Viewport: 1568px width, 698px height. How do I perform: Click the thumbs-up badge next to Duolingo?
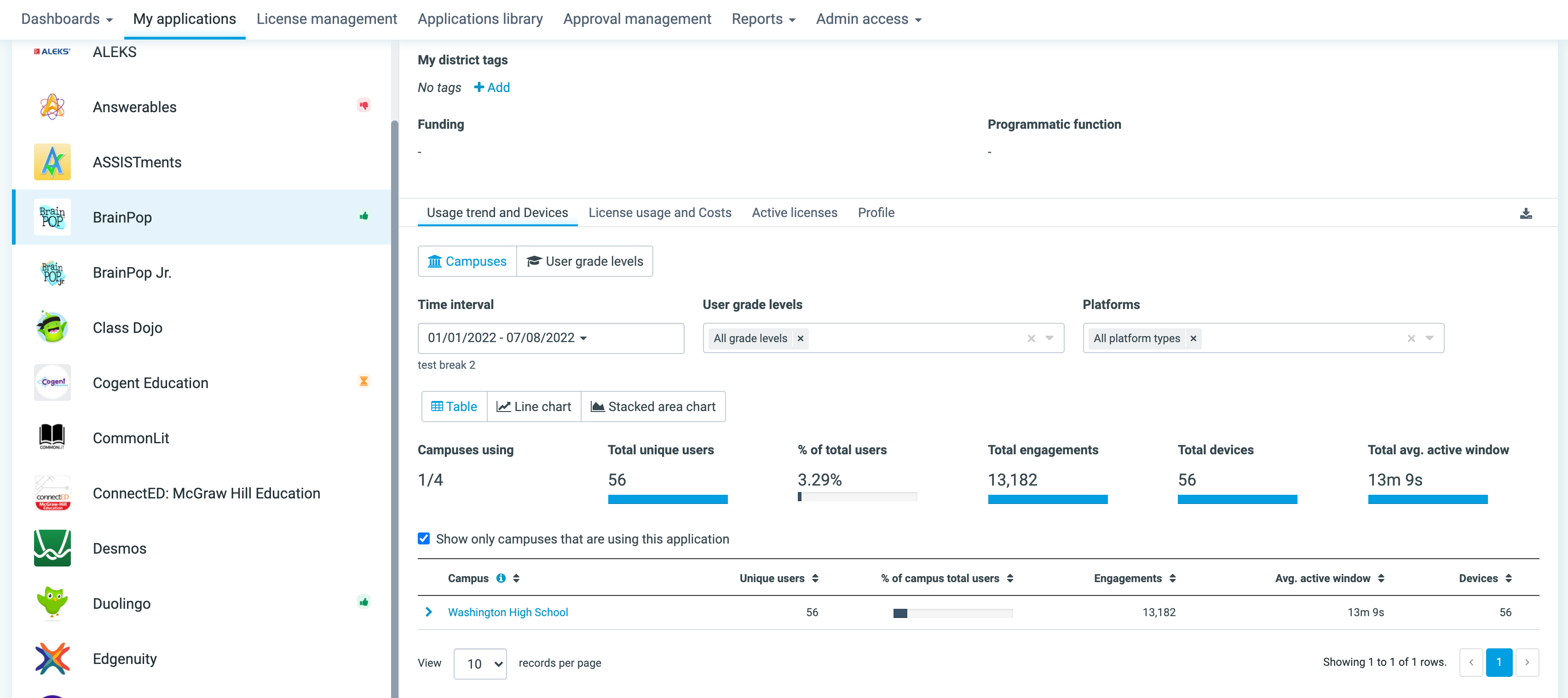pos(363,602)
